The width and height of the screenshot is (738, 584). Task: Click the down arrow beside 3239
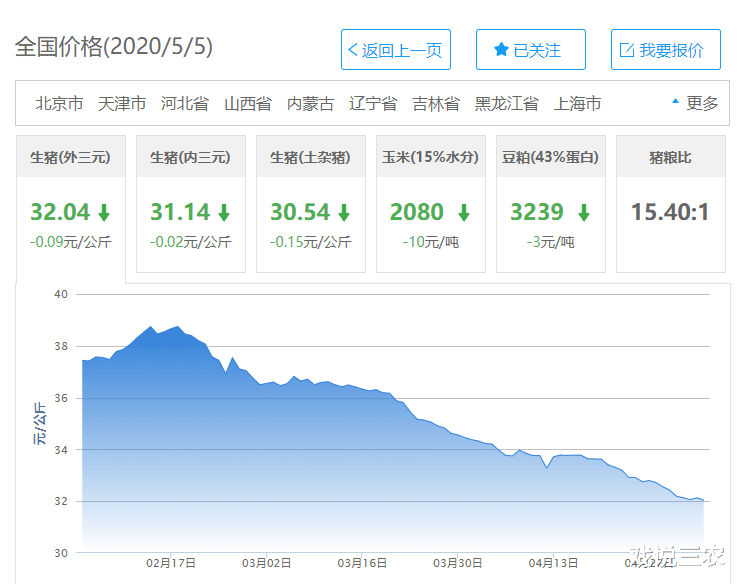click(584, 213)
